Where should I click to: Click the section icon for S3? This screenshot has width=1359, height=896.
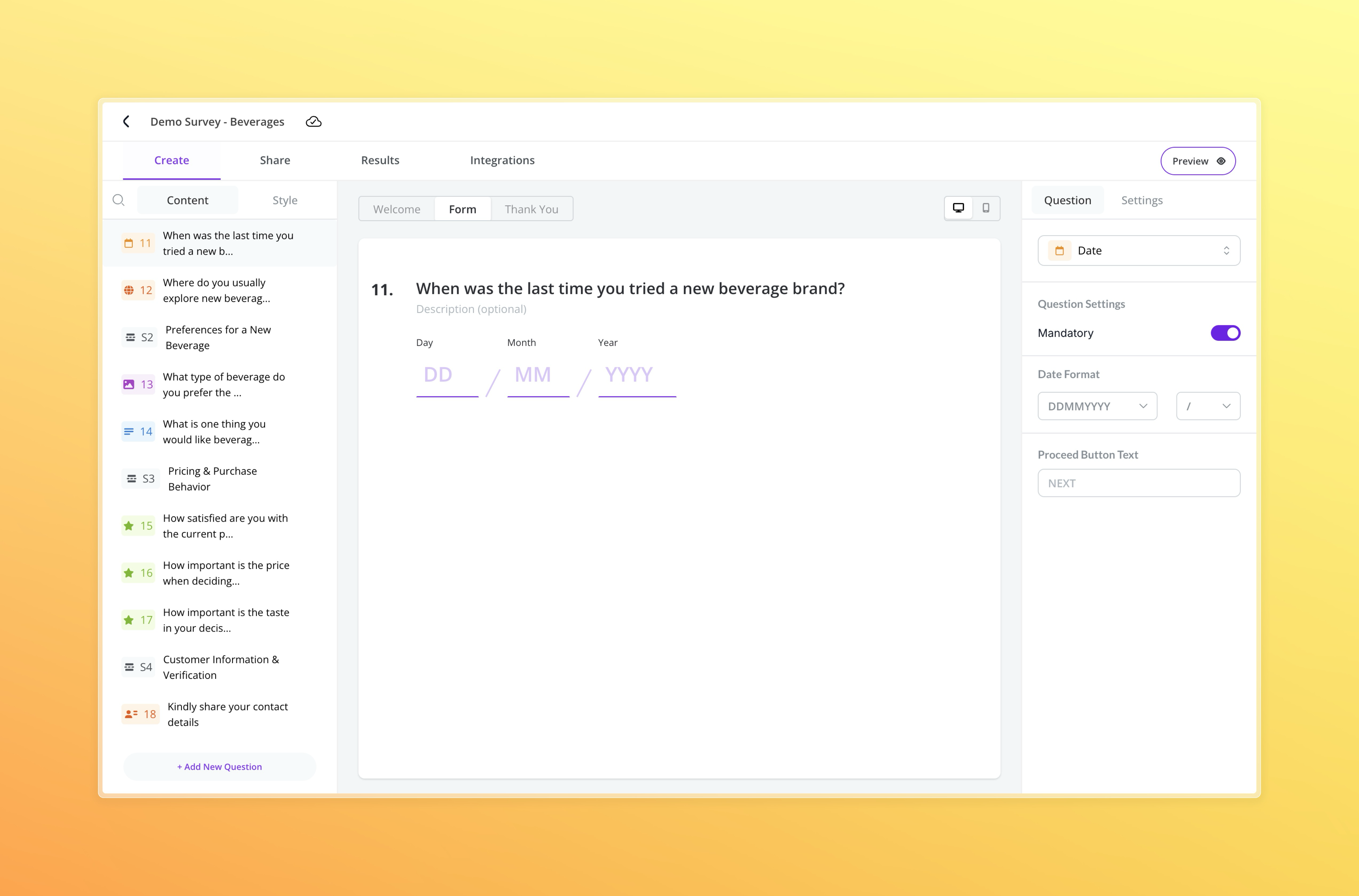[x=131, y=479]
